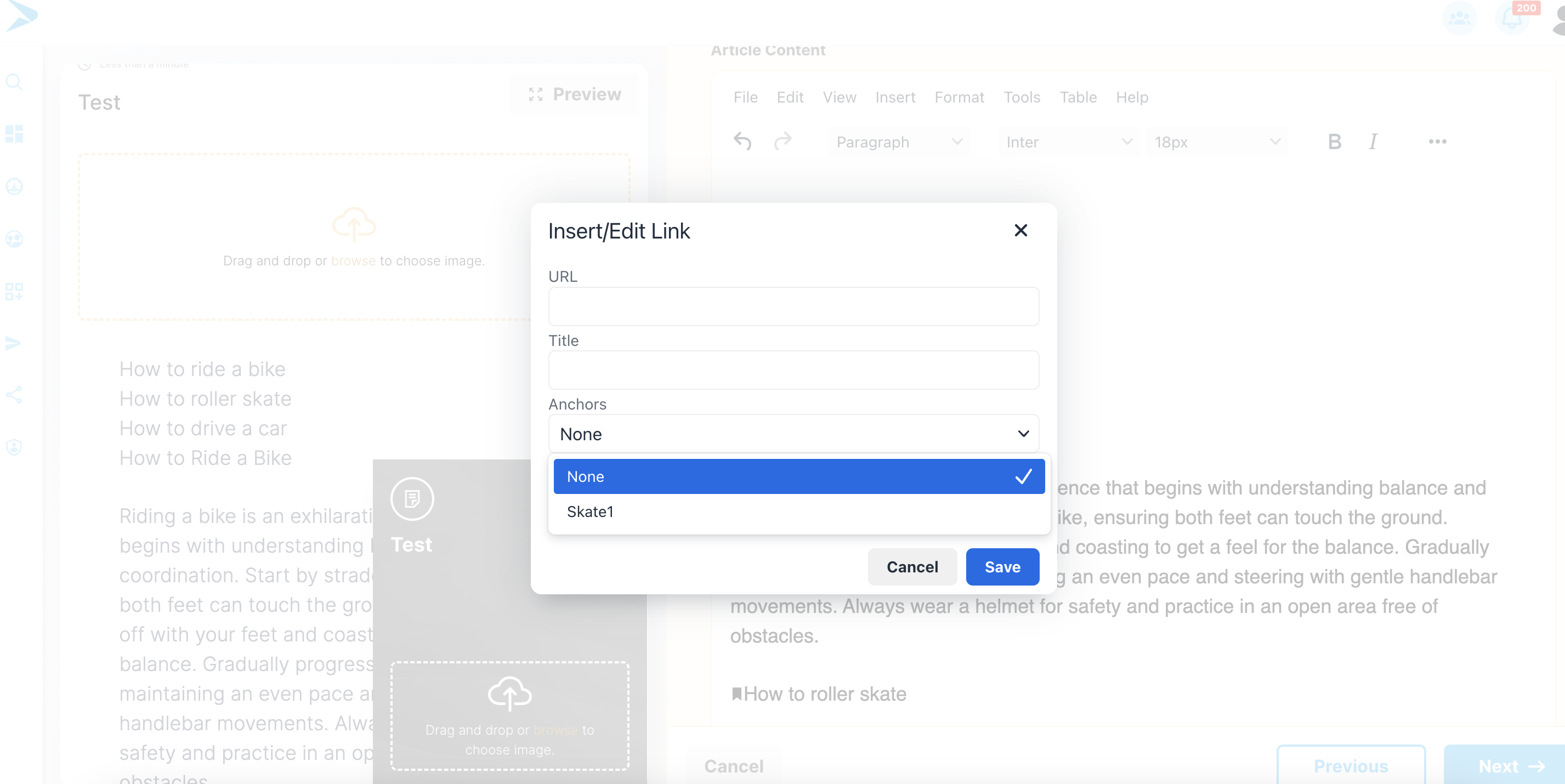
Task: Open the send sidebar icon
Action: pyautogui.click(x=13, y=343)
